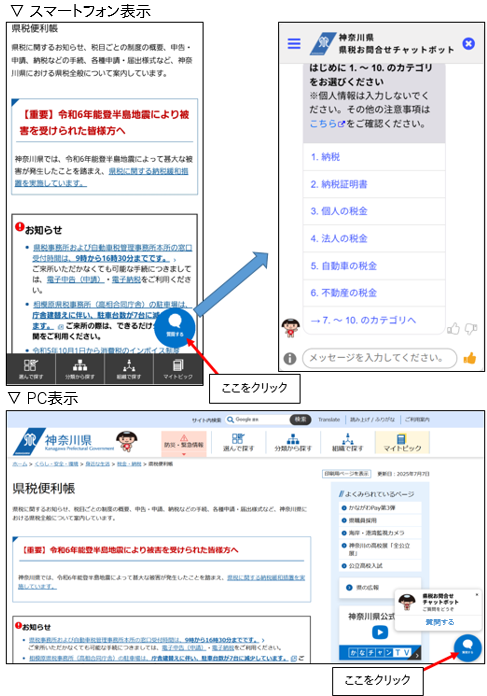Open smartphone link on 窓口受付時間 9時から16時30分

pos(112,253)
